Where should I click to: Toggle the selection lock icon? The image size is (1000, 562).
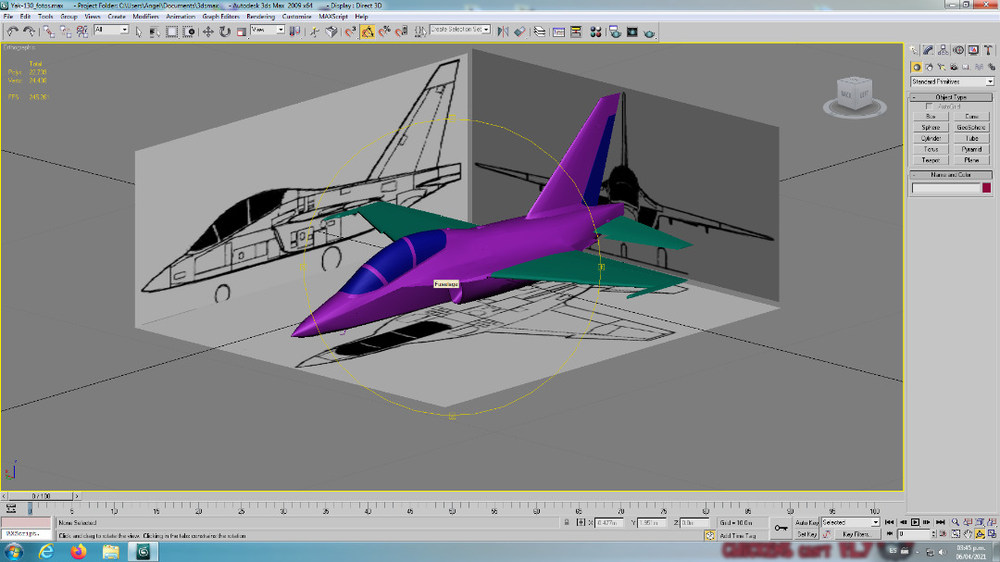(x=566, y=522)
